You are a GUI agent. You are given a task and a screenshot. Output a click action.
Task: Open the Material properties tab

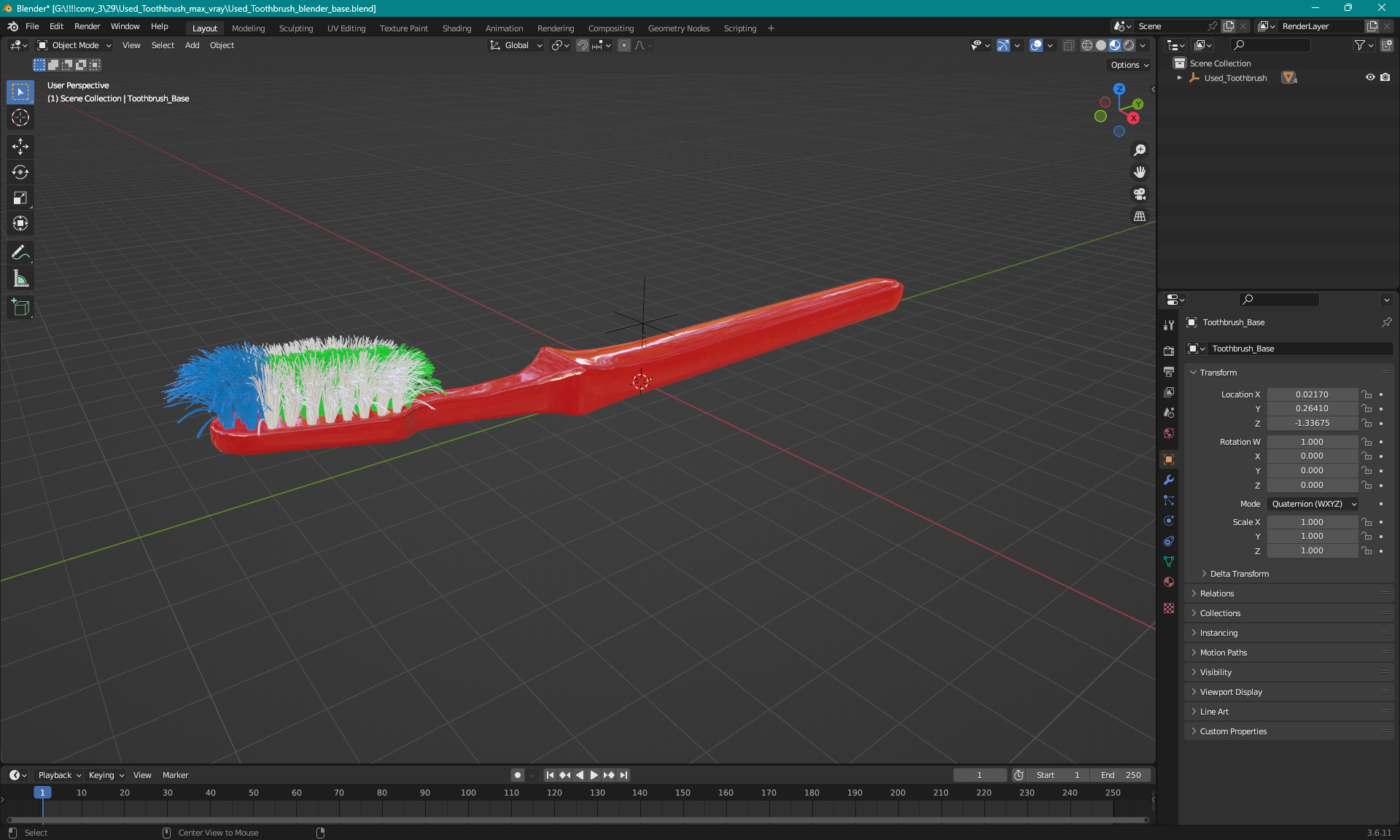pos(1169,582)
